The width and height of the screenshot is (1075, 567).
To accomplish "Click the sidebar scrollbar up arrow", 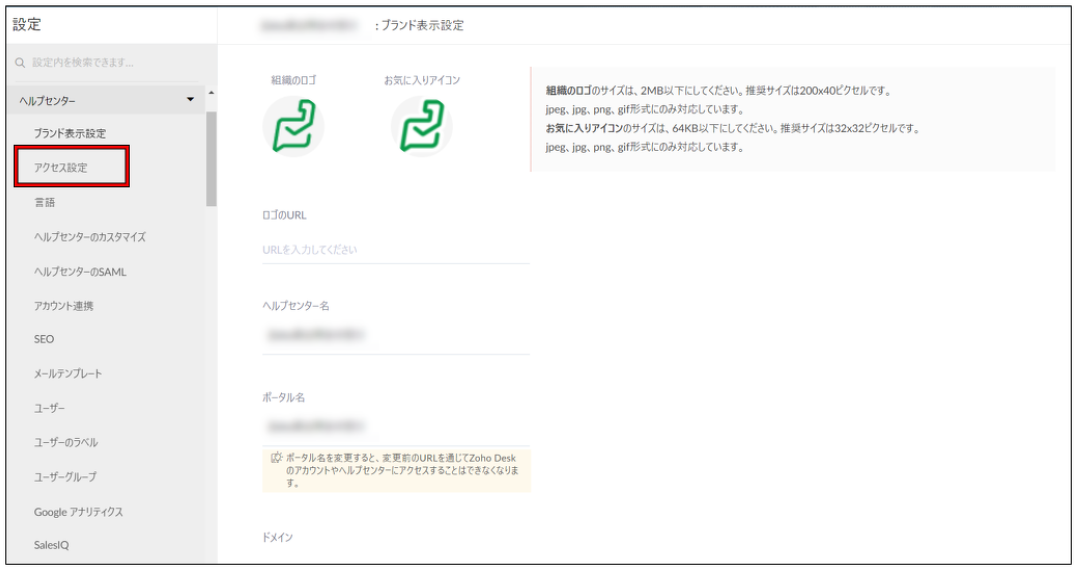I will click(211, 93).
